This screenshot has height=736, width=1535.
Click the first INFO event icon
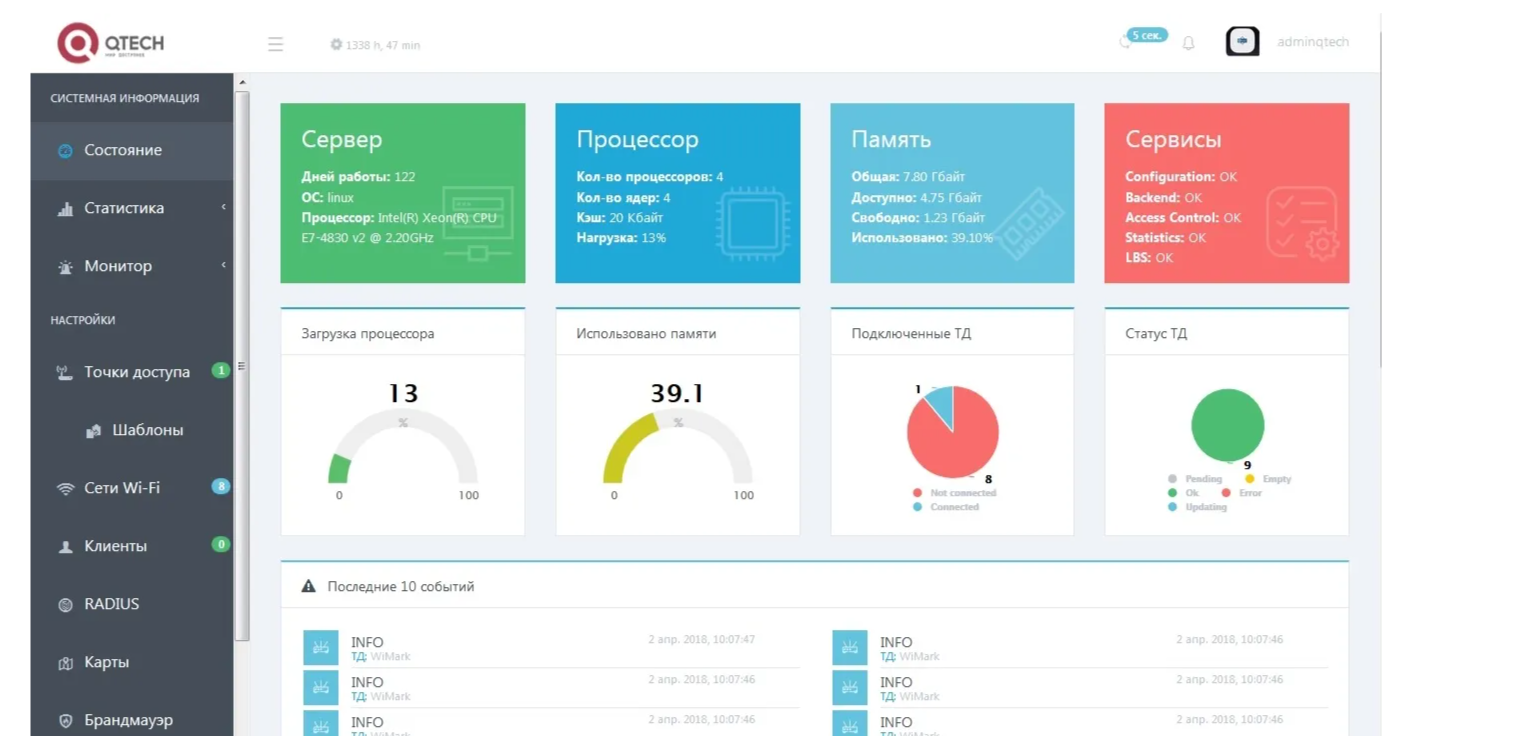pos(321,648)
